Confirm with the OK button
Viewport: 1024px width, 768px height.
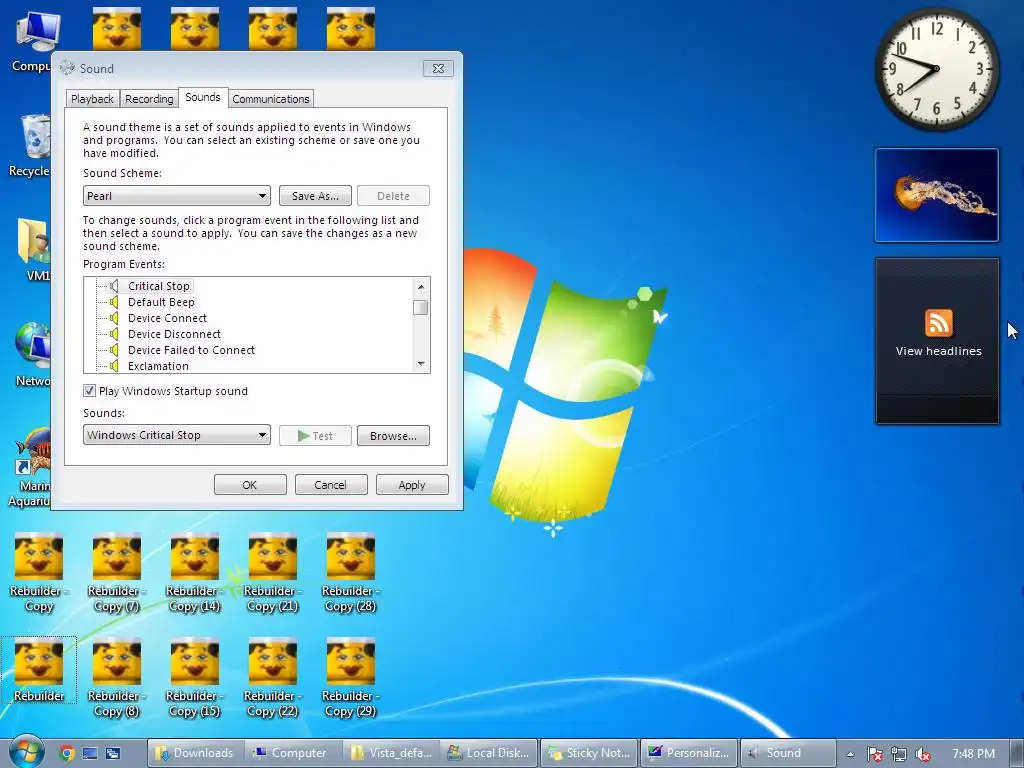(250, 485)
